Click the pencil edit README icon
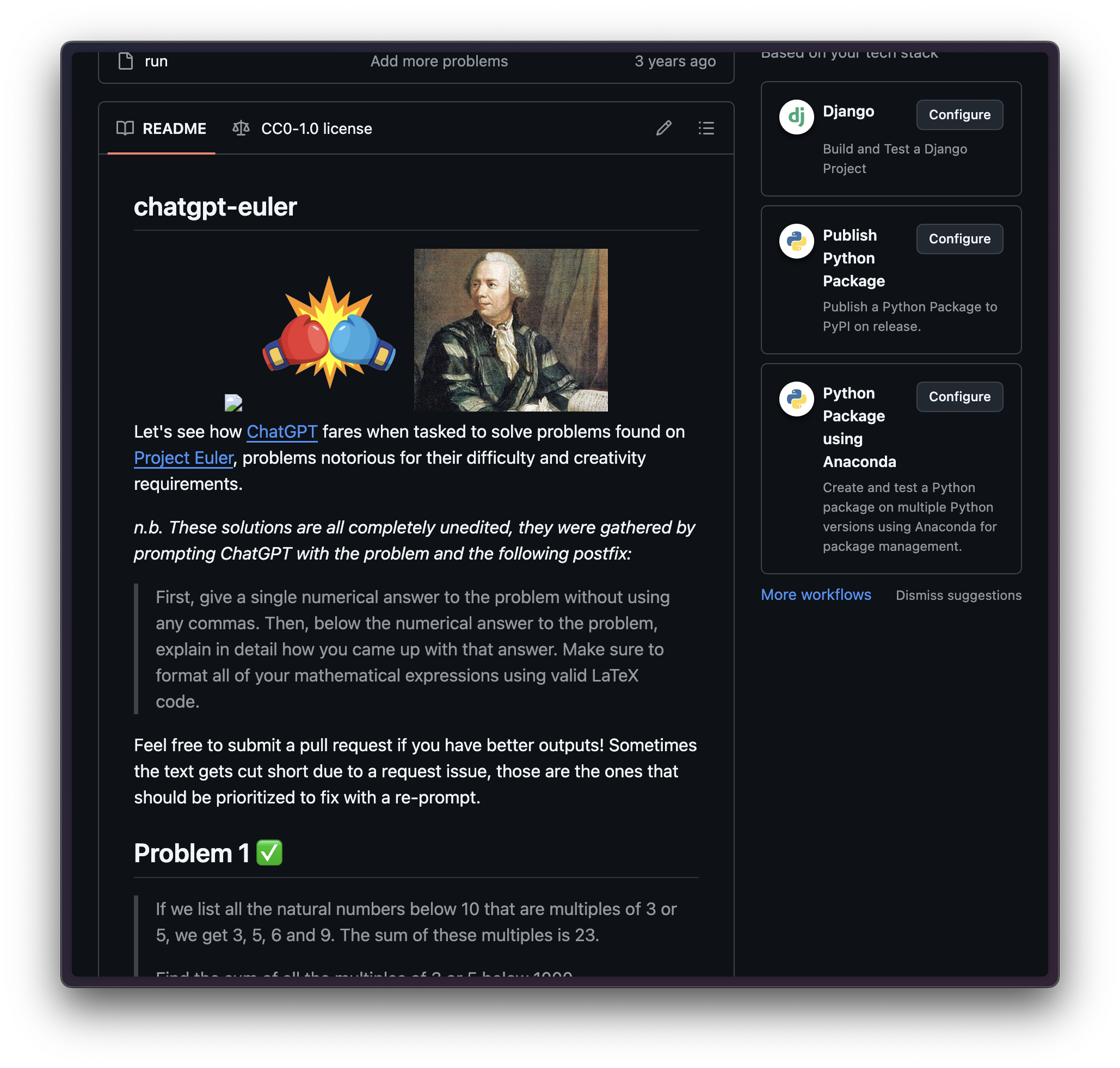Screen dimensions: 1120x1068 [663, 128]
